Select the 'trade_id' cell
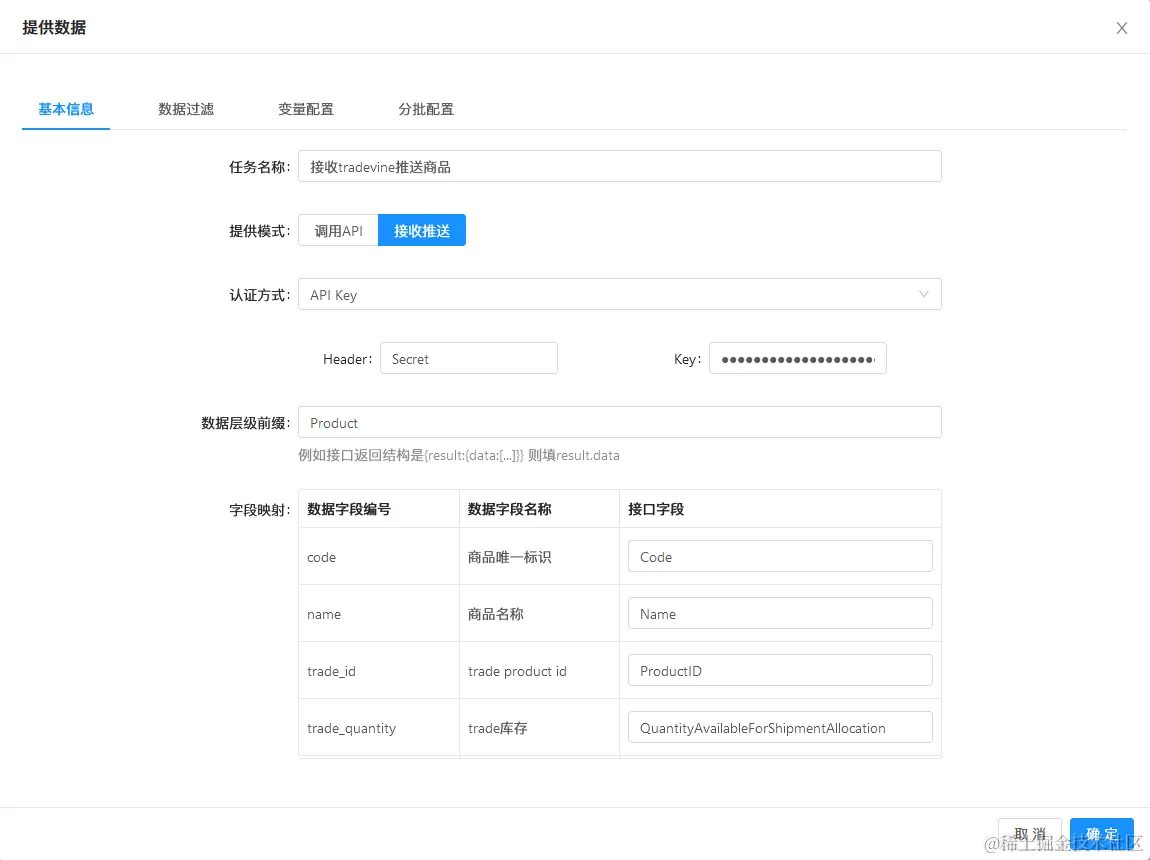The width and height of the screenshot is (1150, 860). click(379, 670)
